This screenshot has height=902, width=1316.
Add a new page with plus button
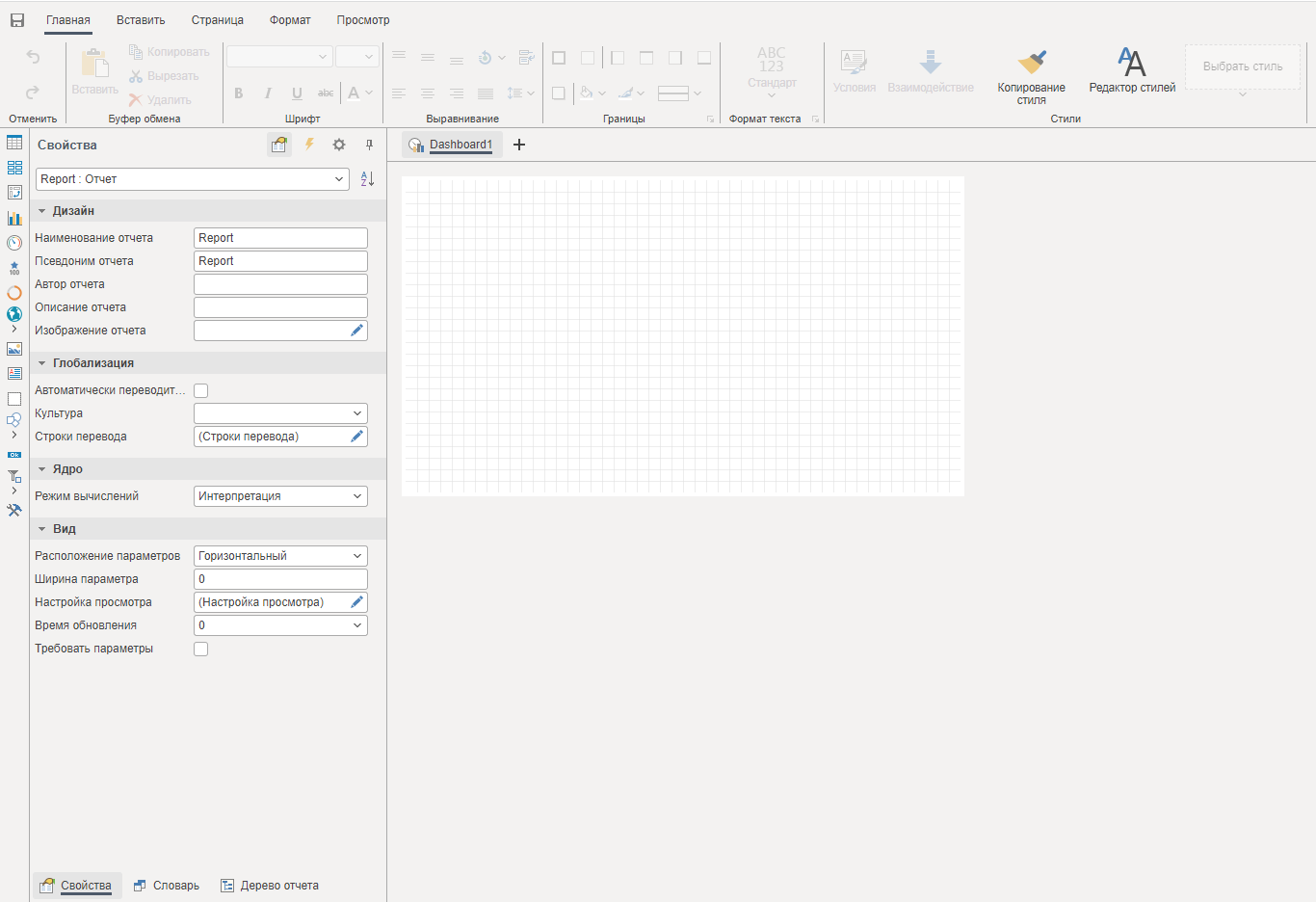(519, 145)
